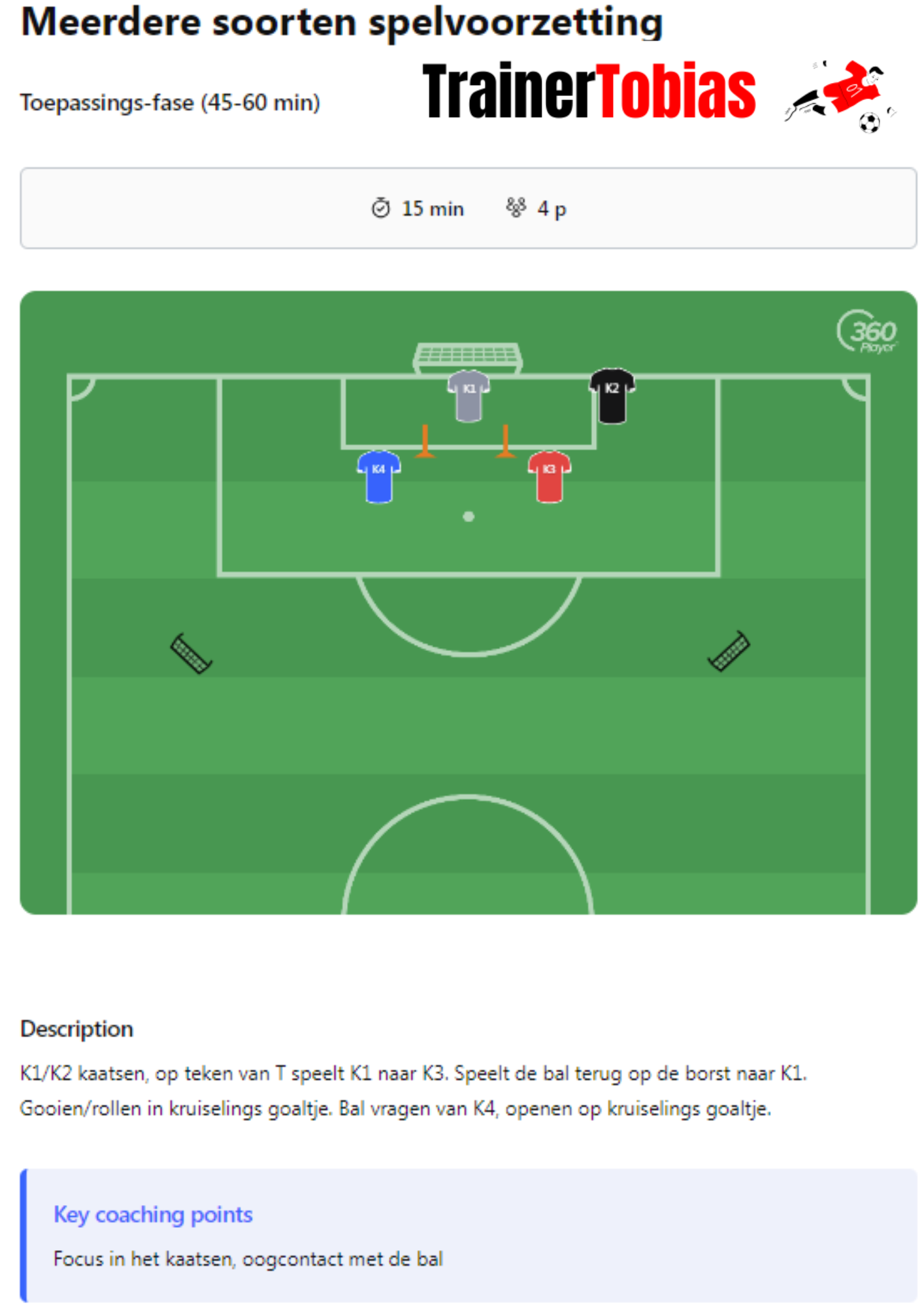Viewport: 924px width, 1307px height.
Task: Click the Toepassings-fase (45-60 min) subtitle
Action: tap(170, 103)
